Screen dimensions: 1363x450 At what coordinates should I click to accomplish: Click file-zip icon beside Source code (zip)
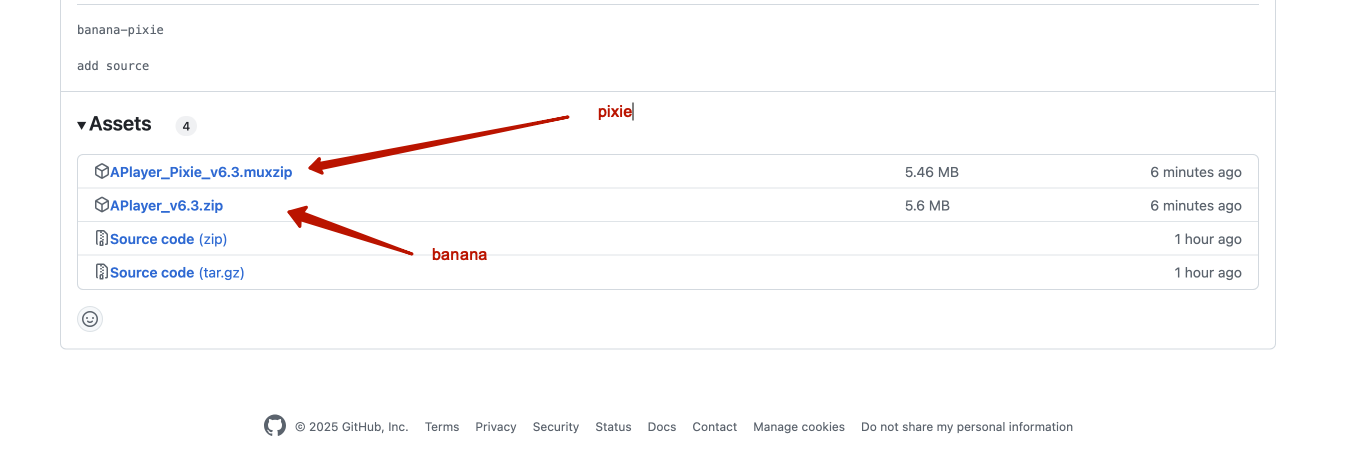101,239
